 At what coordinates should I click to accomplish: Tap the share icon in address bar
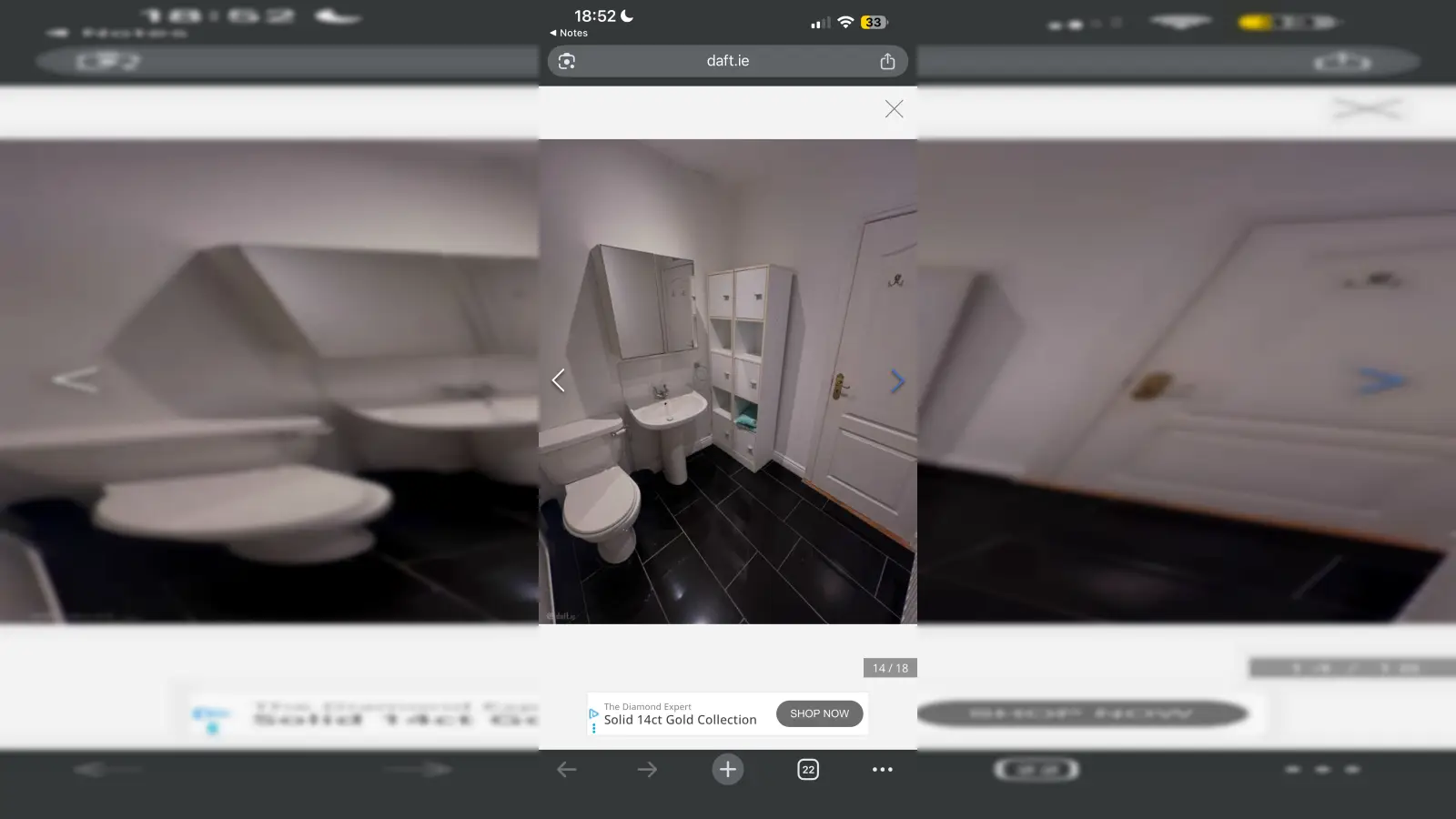pyautogui.click(x=887, y=62)
